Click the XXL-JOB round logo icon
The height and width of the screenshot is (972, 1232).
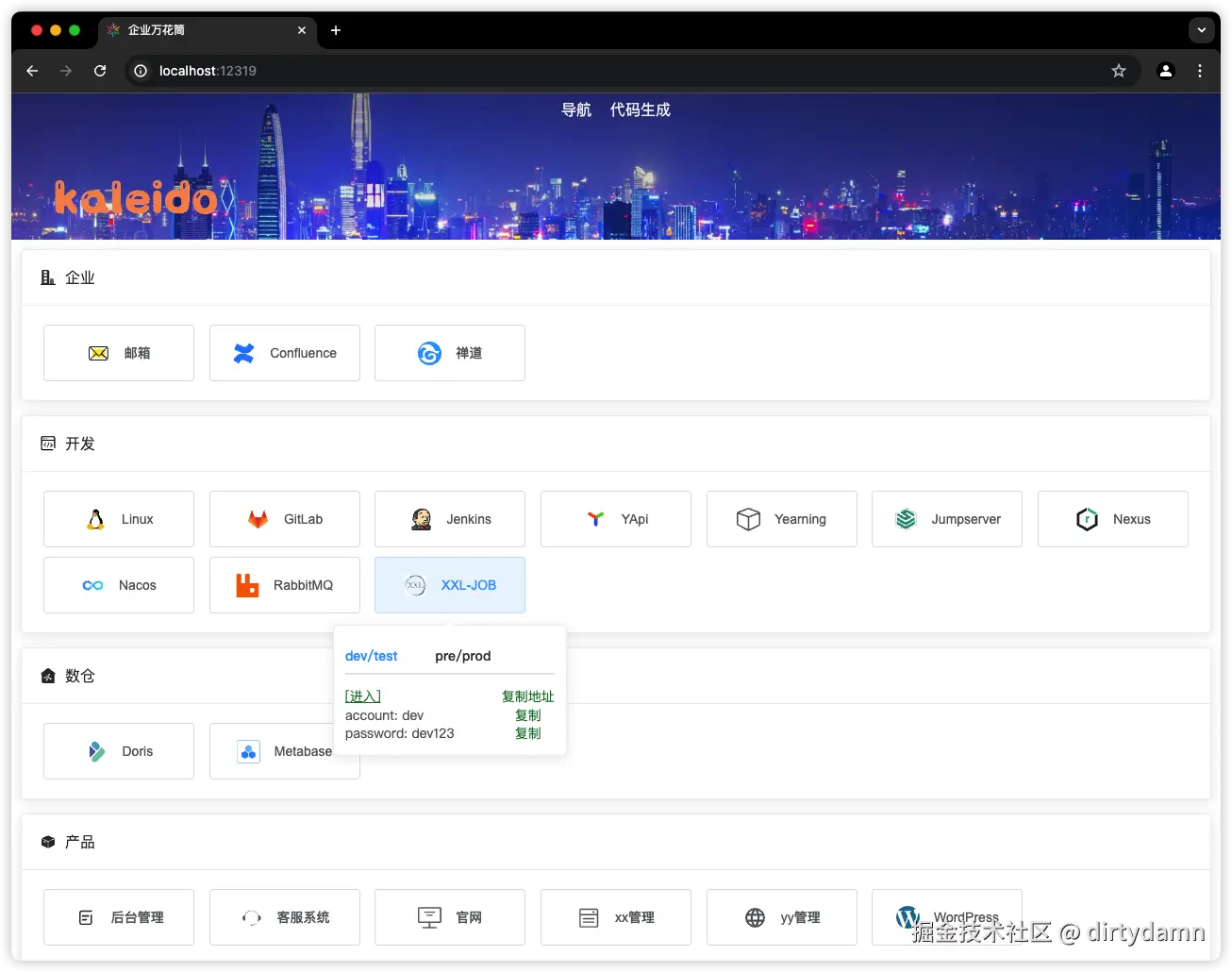click(x=415, y=585)
